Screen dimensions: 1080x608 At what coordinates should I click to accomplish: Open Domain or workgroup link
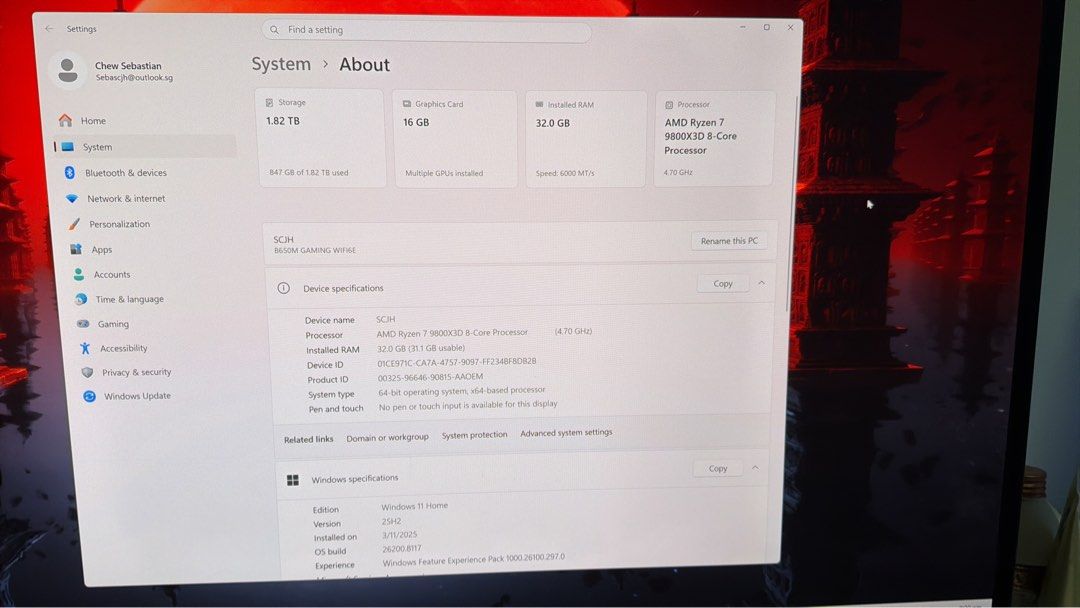coord(387,437)
